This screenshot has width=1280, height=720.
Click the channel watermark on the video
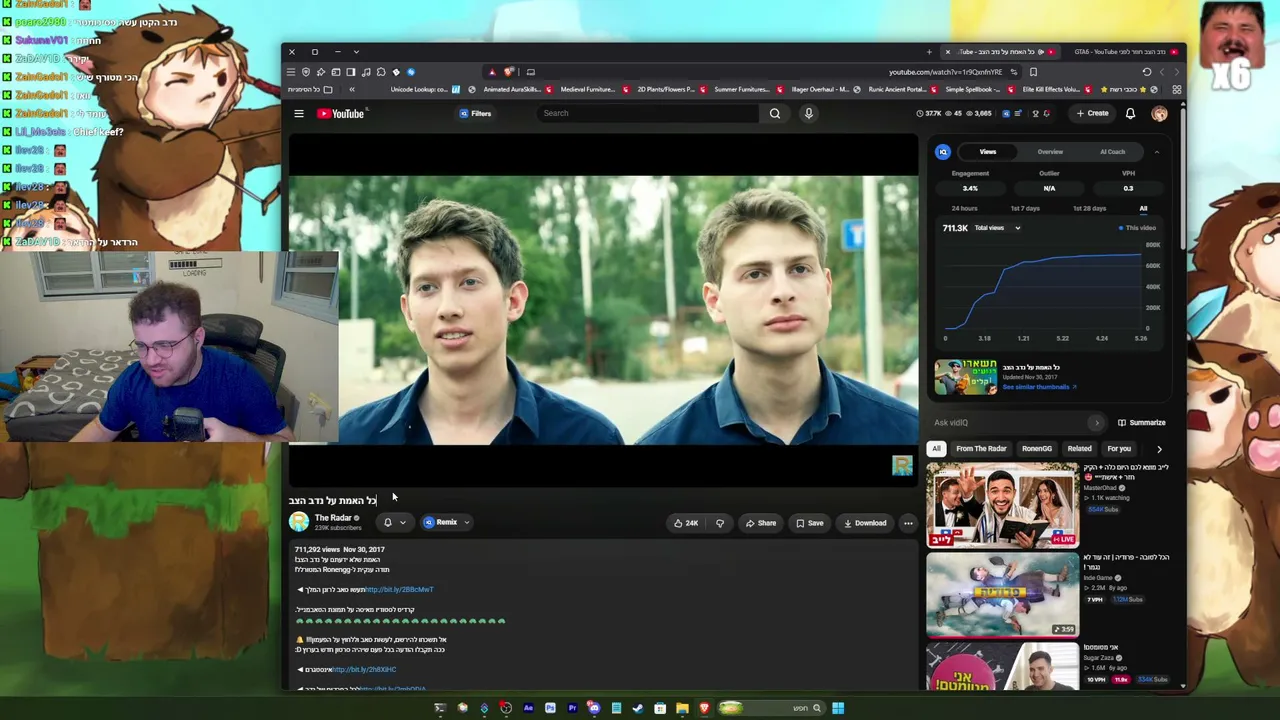click(x=902, y=465)
